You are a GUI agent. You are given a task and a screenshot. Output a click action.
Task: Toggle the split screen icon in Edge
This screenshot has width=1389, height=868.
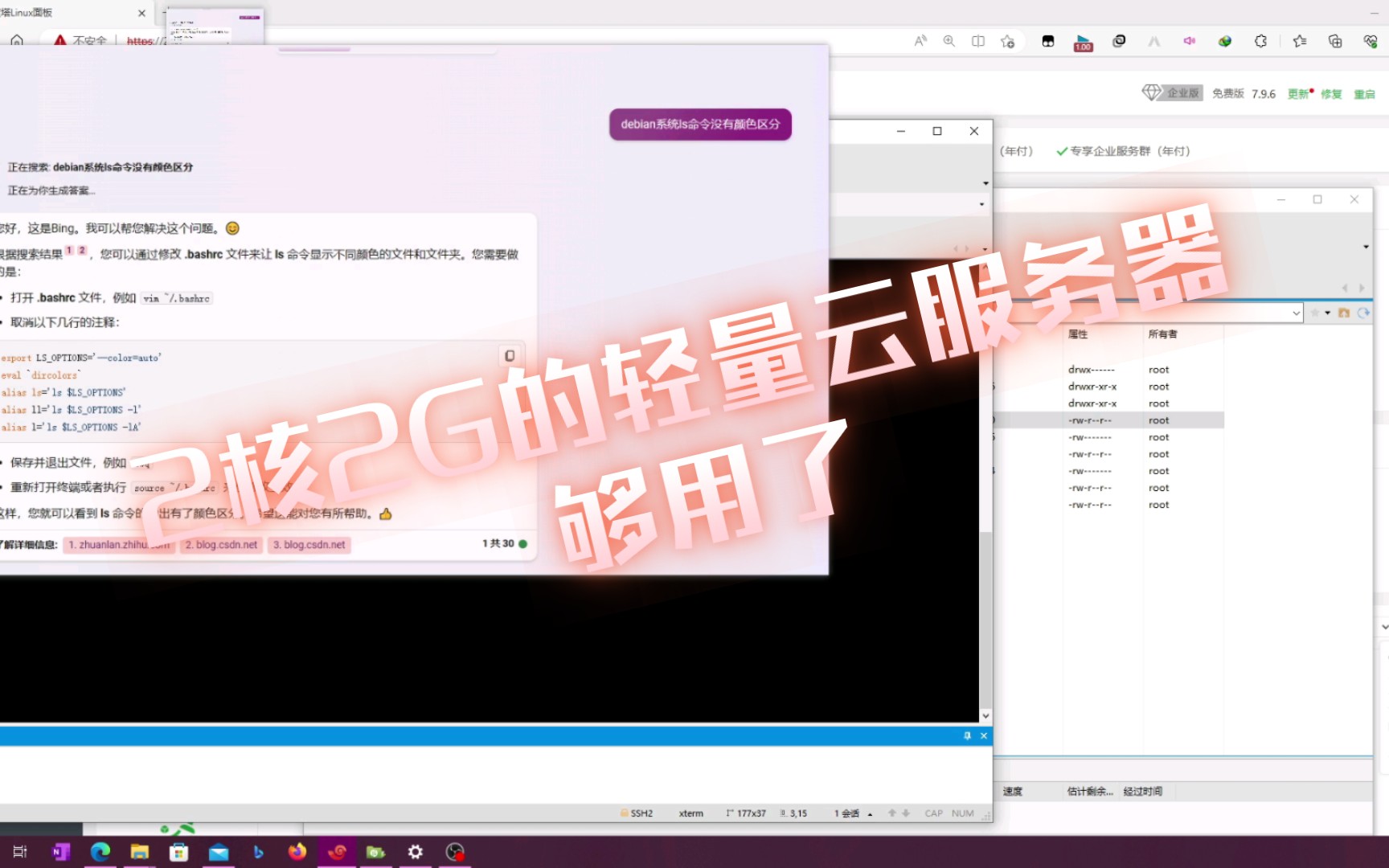[978, 41]
